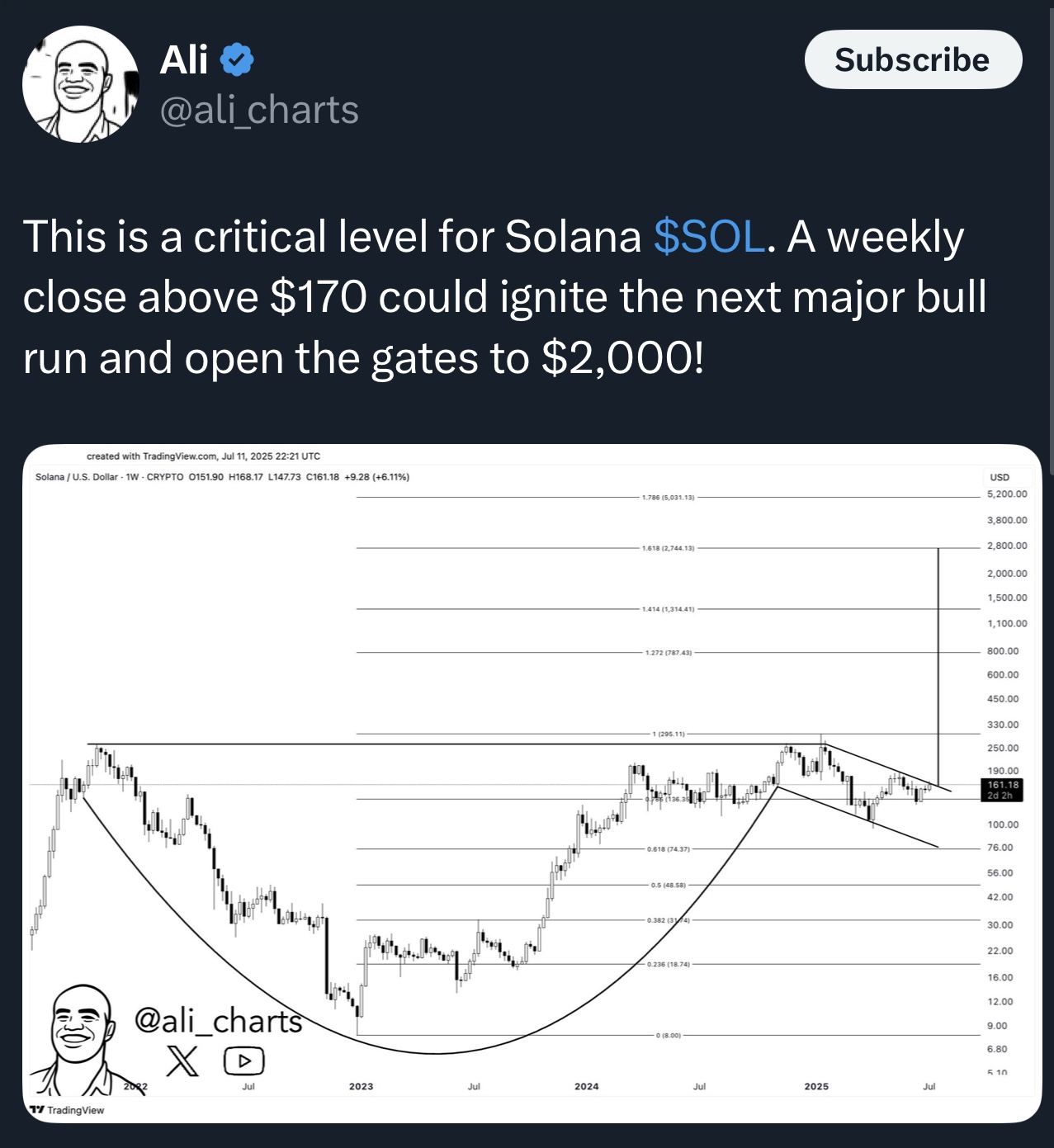The image size is (1054, 1148).
Task: Click the YouTube play icon in watermark
Action: click(x=244, y=1061)
